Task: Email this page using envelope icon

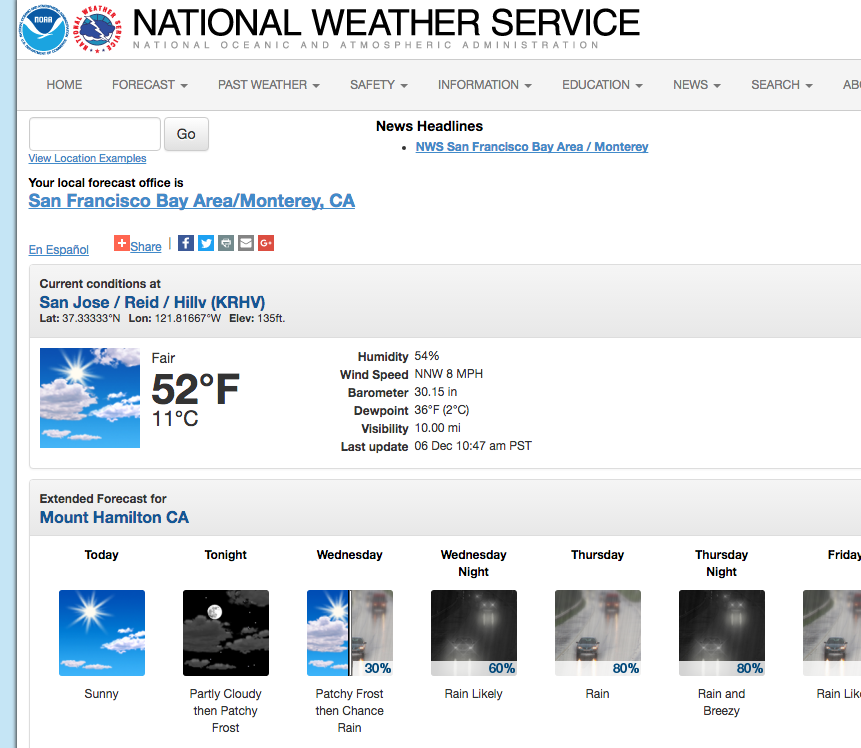Action: 245,243
